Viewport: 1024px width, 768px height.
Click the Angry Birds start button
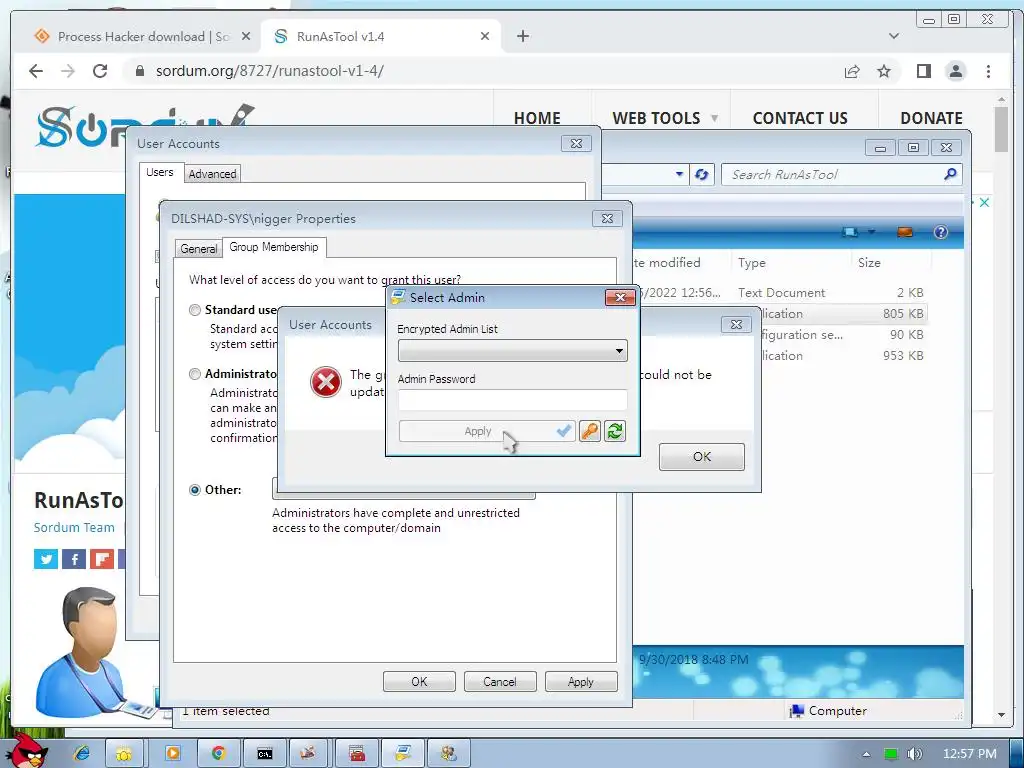[x=29, y=750]
